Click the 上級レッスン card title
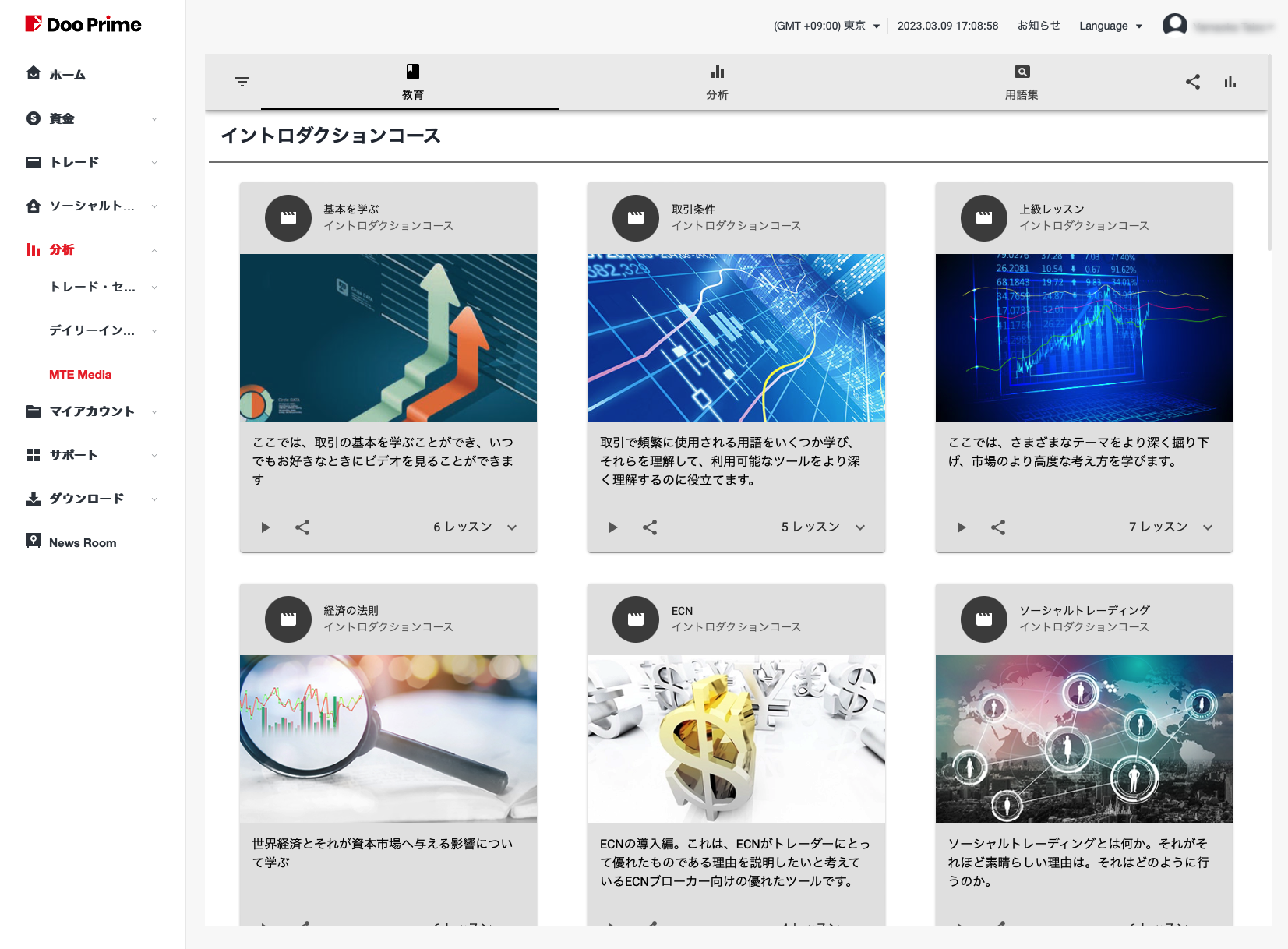 coord(1052,210)
